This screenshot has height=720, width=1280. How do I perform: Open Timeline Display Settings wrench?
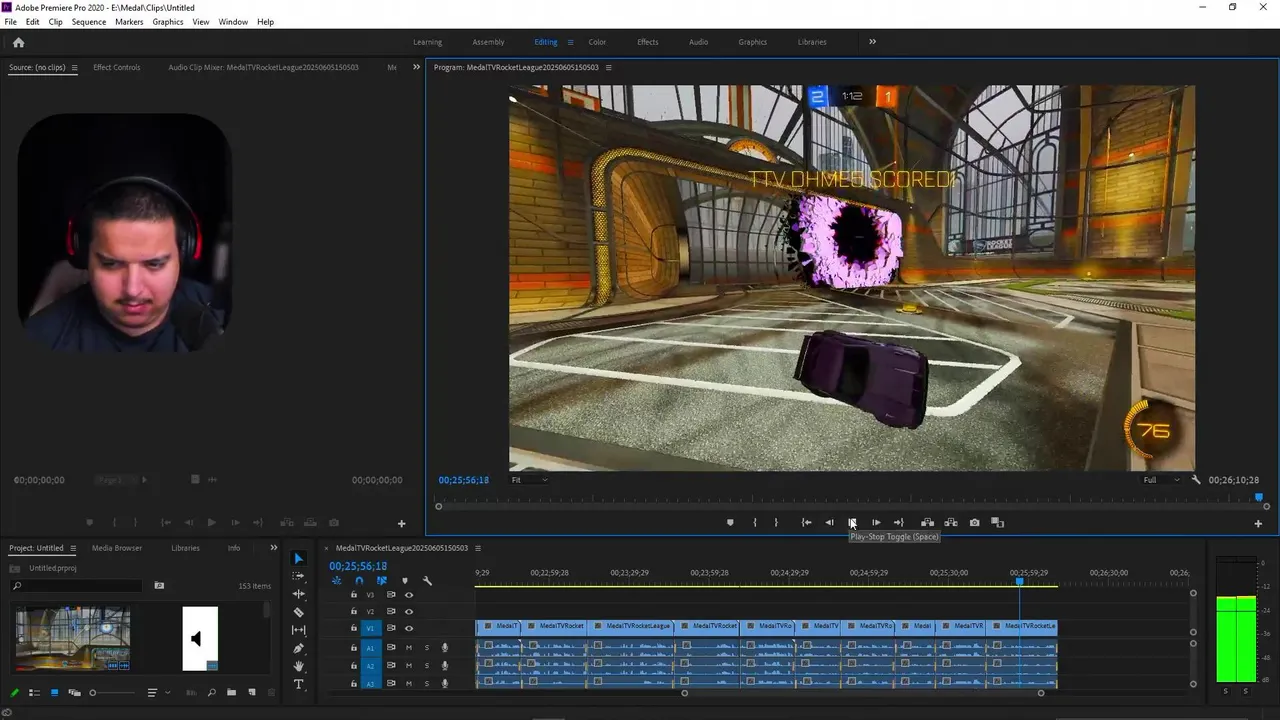coord(427,581)
